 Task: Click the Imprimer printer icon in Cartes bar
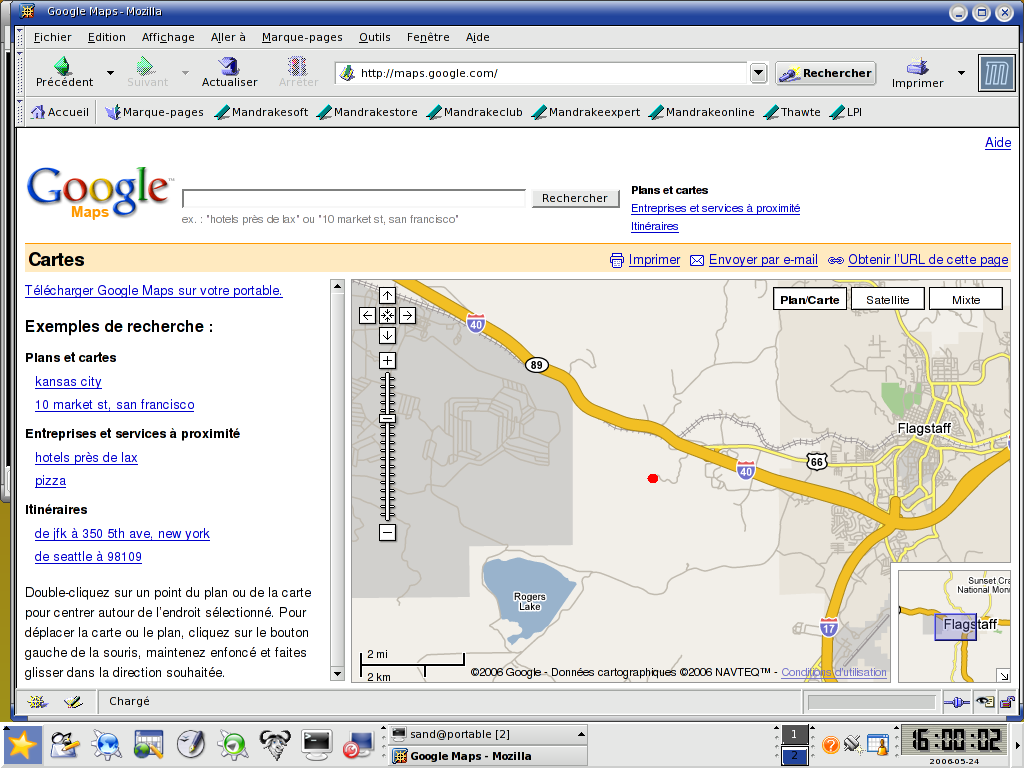[616, 261]
